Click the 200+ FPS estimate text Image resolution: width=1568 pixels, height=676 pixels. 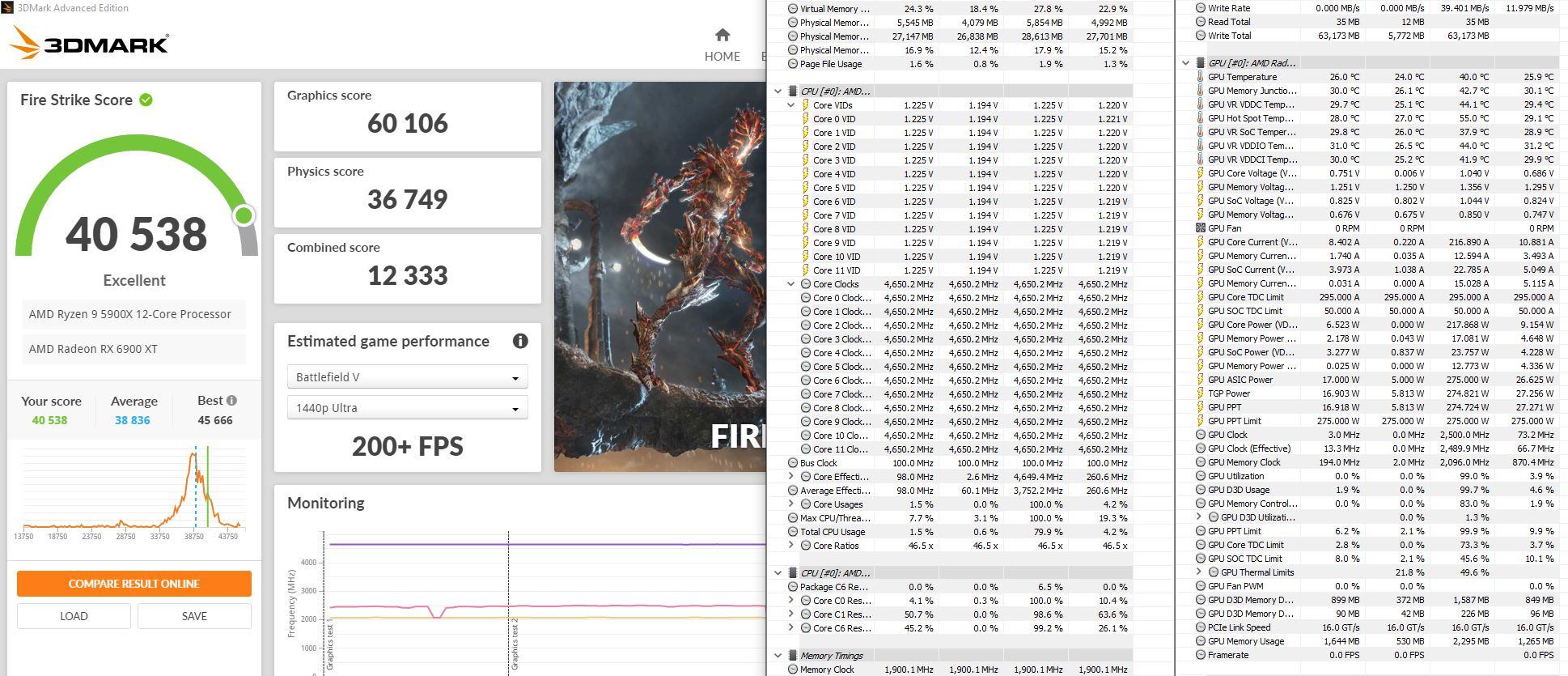point(408,446)
